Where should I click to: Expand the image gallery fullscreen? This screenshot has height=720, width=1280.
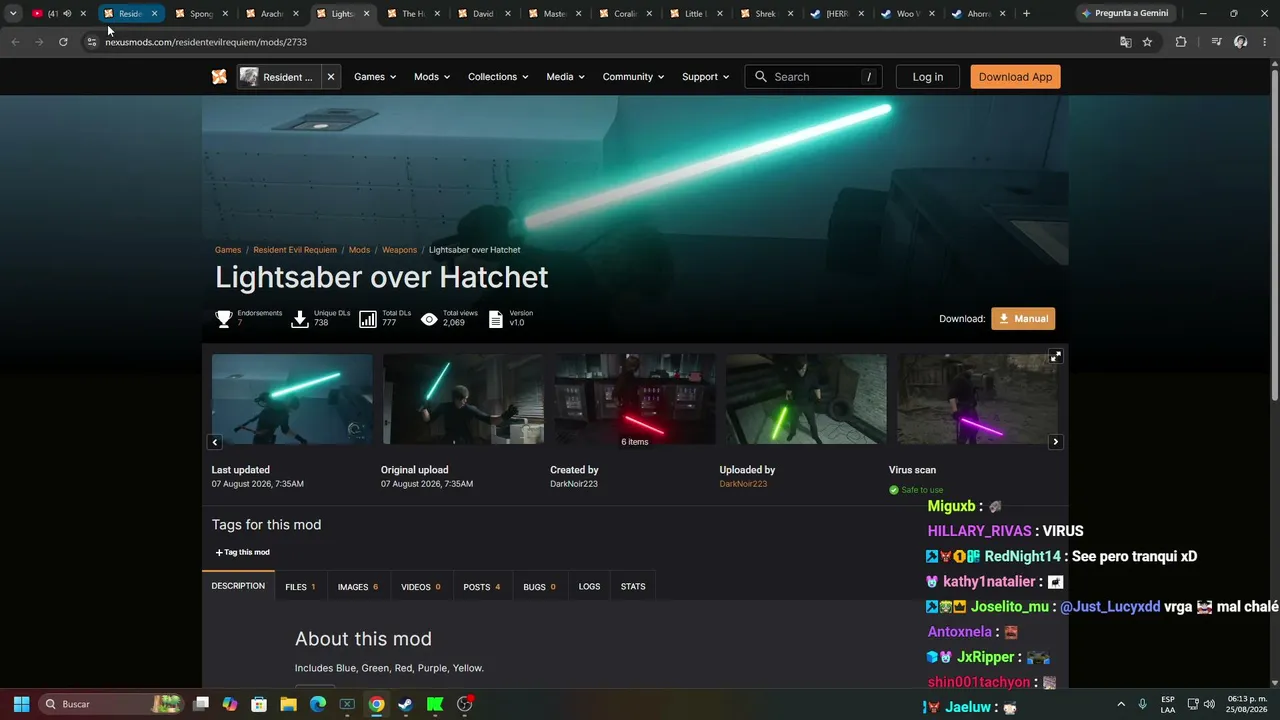click(x=1055, y=356)
